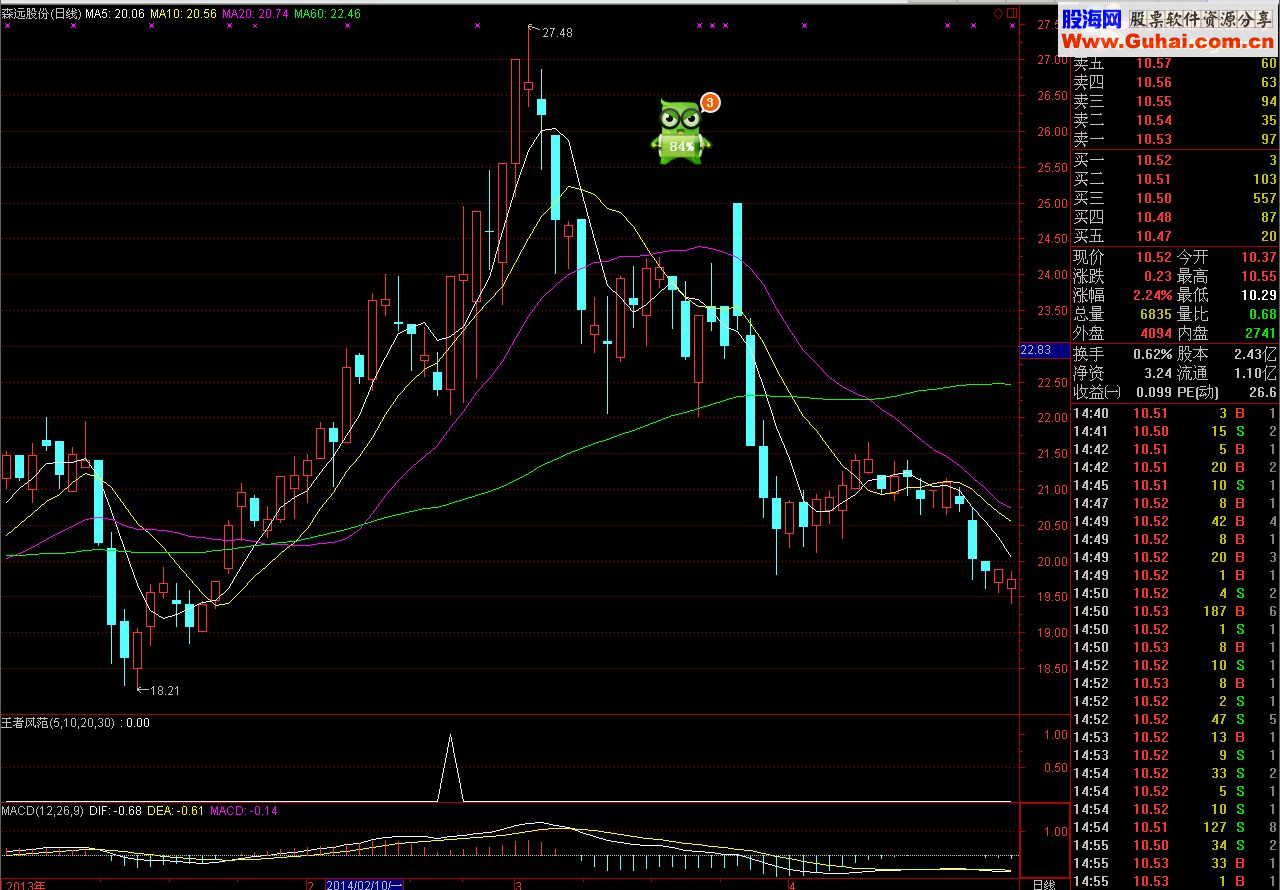Select the 卖一 10.53 order book row
The height and width of the screenshot is (890, 1280).
[x=1175, y=140]
